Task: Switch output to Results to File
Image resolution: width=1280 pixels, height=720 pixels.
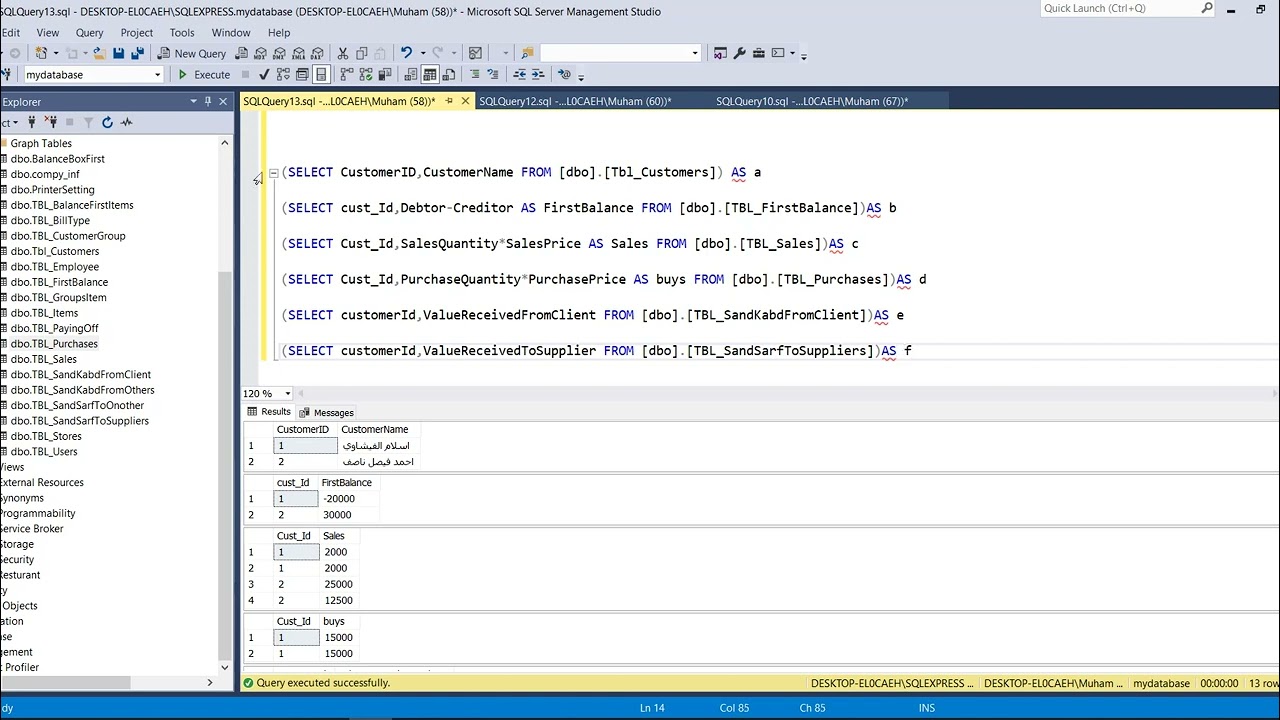Action: (448, 74)
